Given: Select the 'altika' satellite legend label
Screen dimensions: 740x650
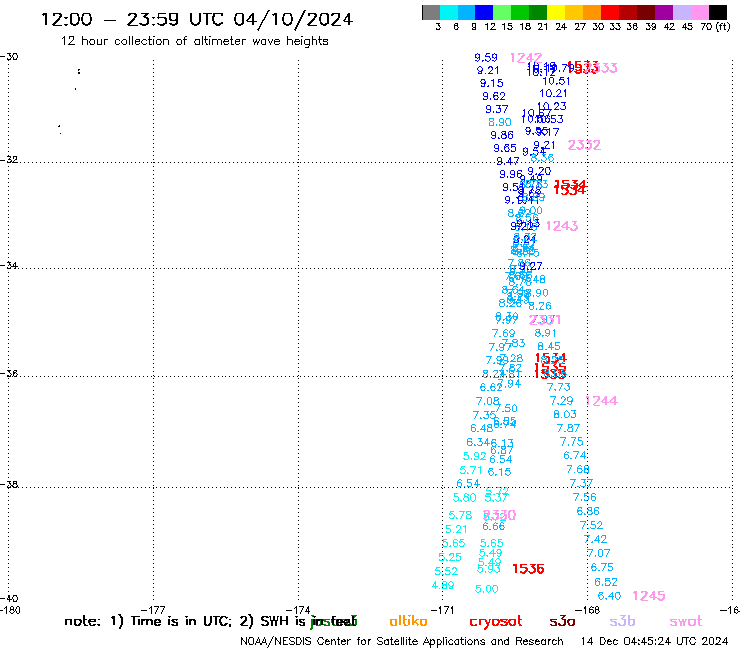Looking at the screenshot, I should point(408,621).
